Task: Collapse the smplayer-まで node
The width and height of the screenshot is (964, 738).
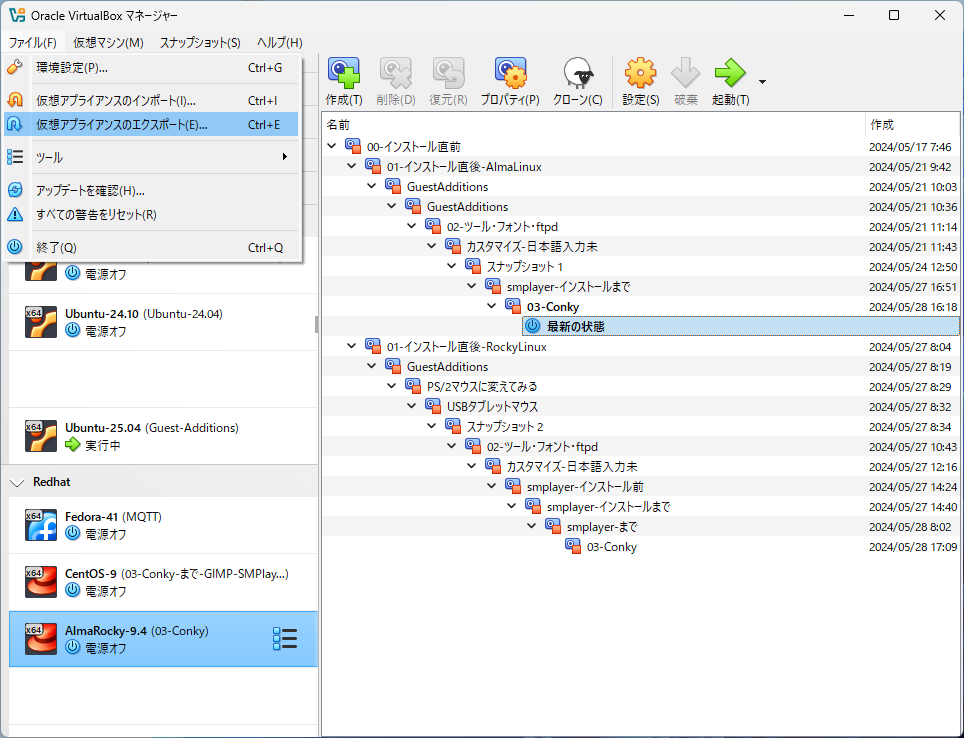Action: click(532, 526)
